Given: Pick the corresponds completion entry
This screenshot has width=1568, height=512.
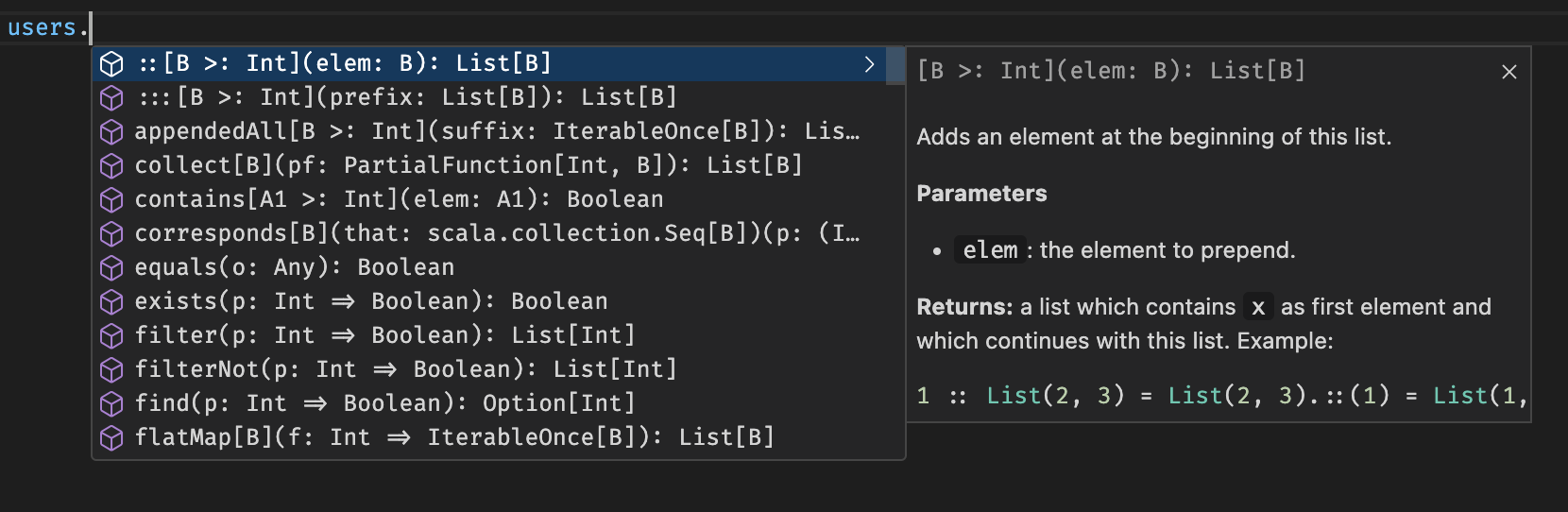Looking at the screenshot, I should [496, 233].
